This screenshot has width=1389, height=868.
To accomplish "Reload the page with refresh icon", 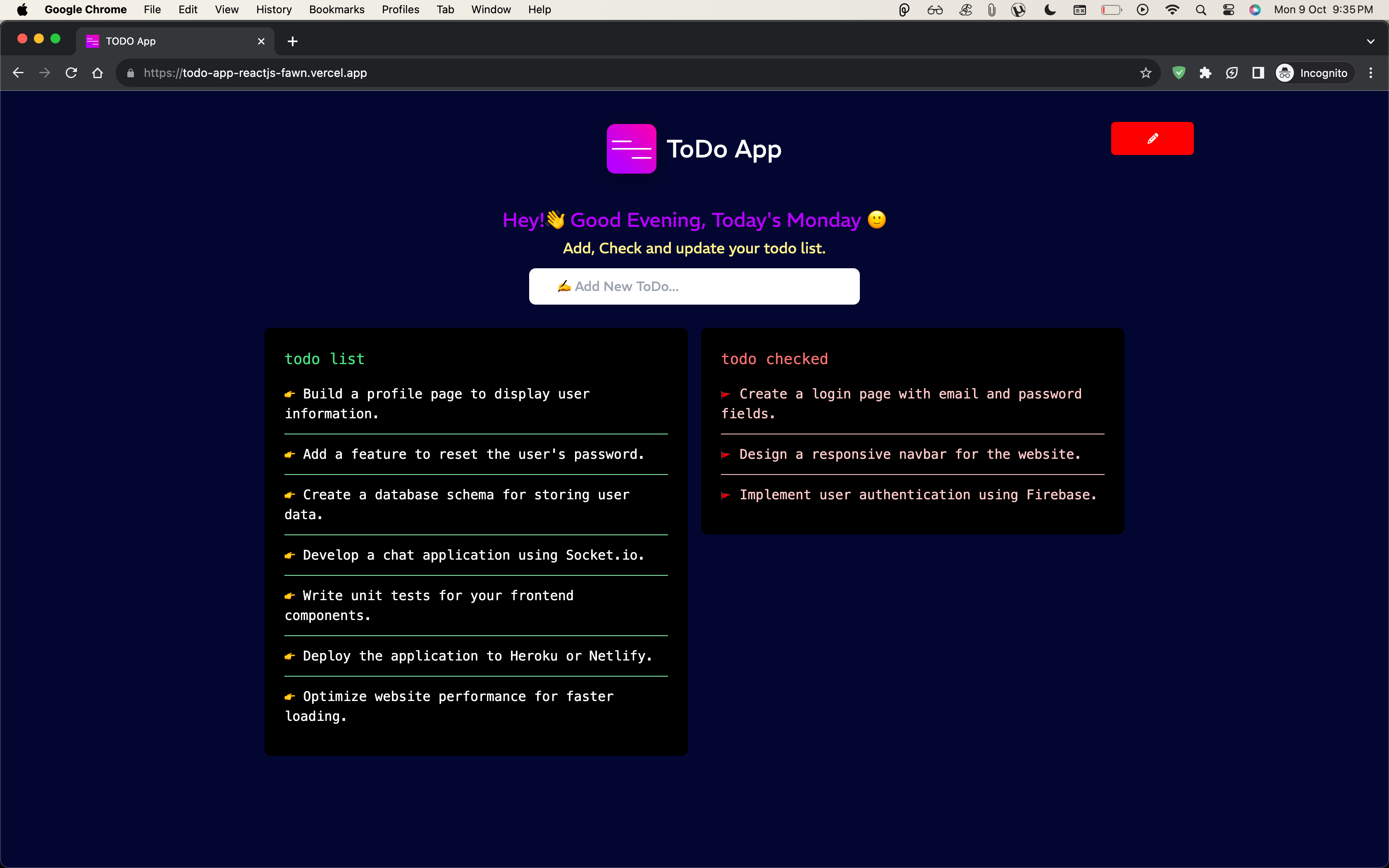I will (x=71, y=73).
